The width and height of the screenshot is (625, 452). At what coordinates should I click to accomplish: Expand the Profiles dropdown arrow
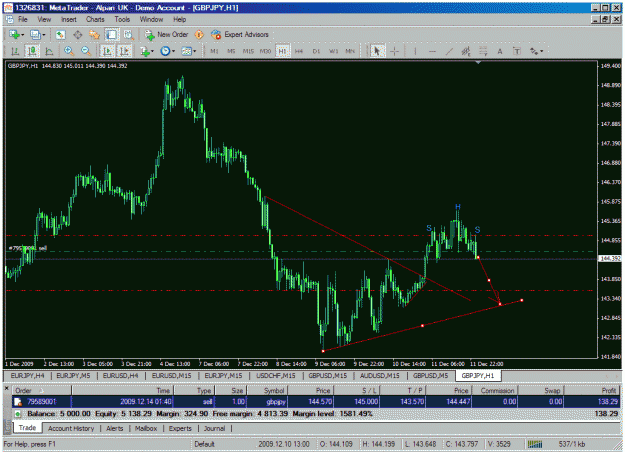43,35
